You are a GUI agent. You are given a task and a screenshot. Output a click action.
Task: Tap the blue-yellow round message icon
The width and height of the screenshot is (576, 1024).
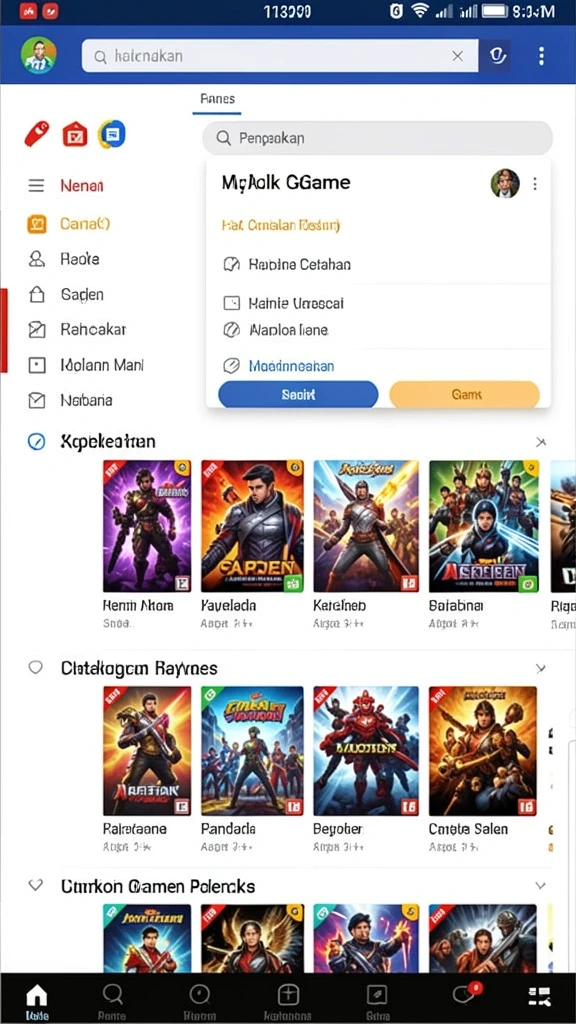112,135
